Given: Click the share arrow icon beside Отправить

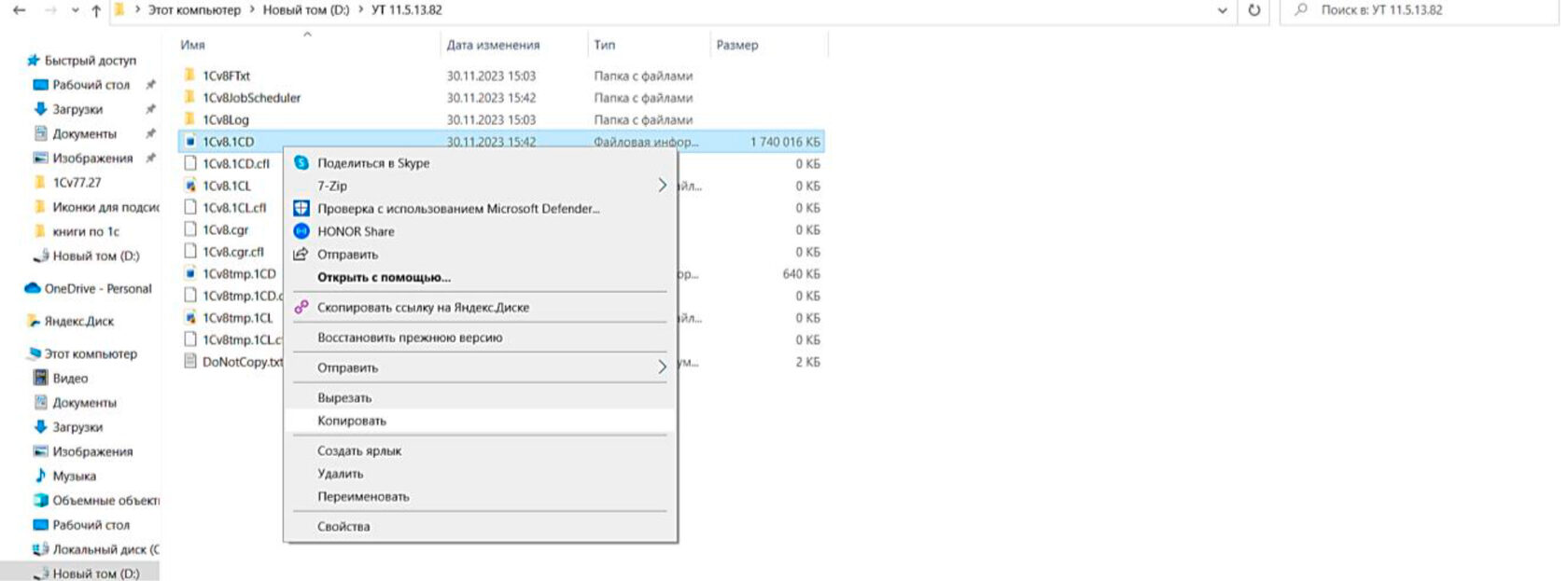Looking at the screenshot, I should click(301, 254).
